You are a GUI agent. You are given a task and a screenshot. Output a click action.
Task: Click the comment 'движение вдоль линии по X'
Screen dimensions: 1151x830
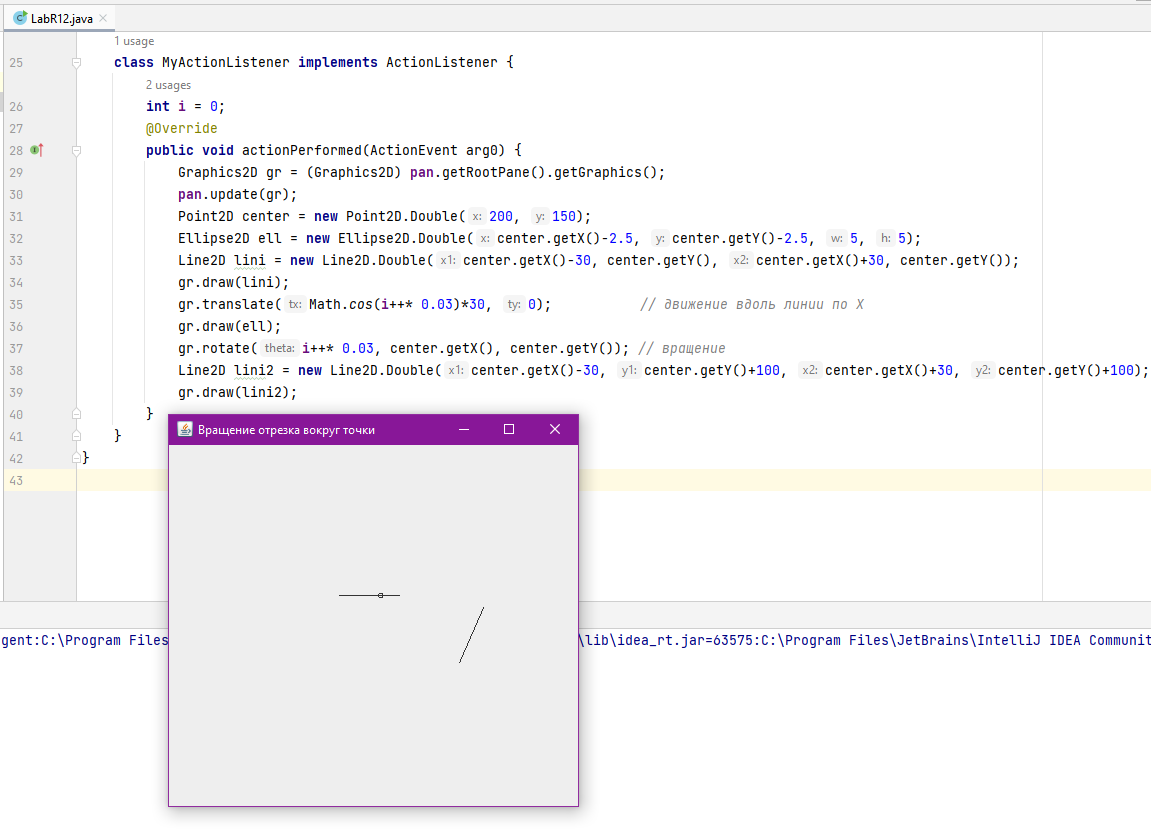point(763,305)
